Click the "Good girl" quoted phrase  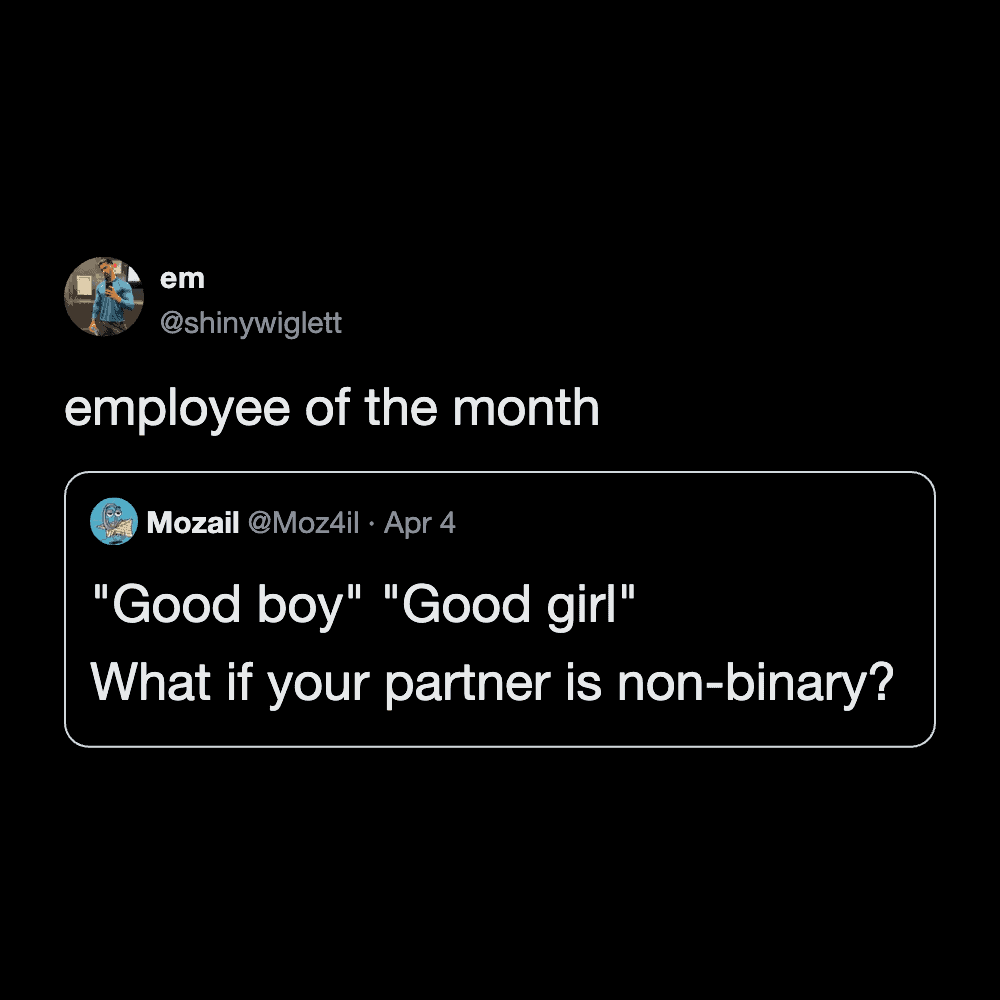click(x=509, y=605)
